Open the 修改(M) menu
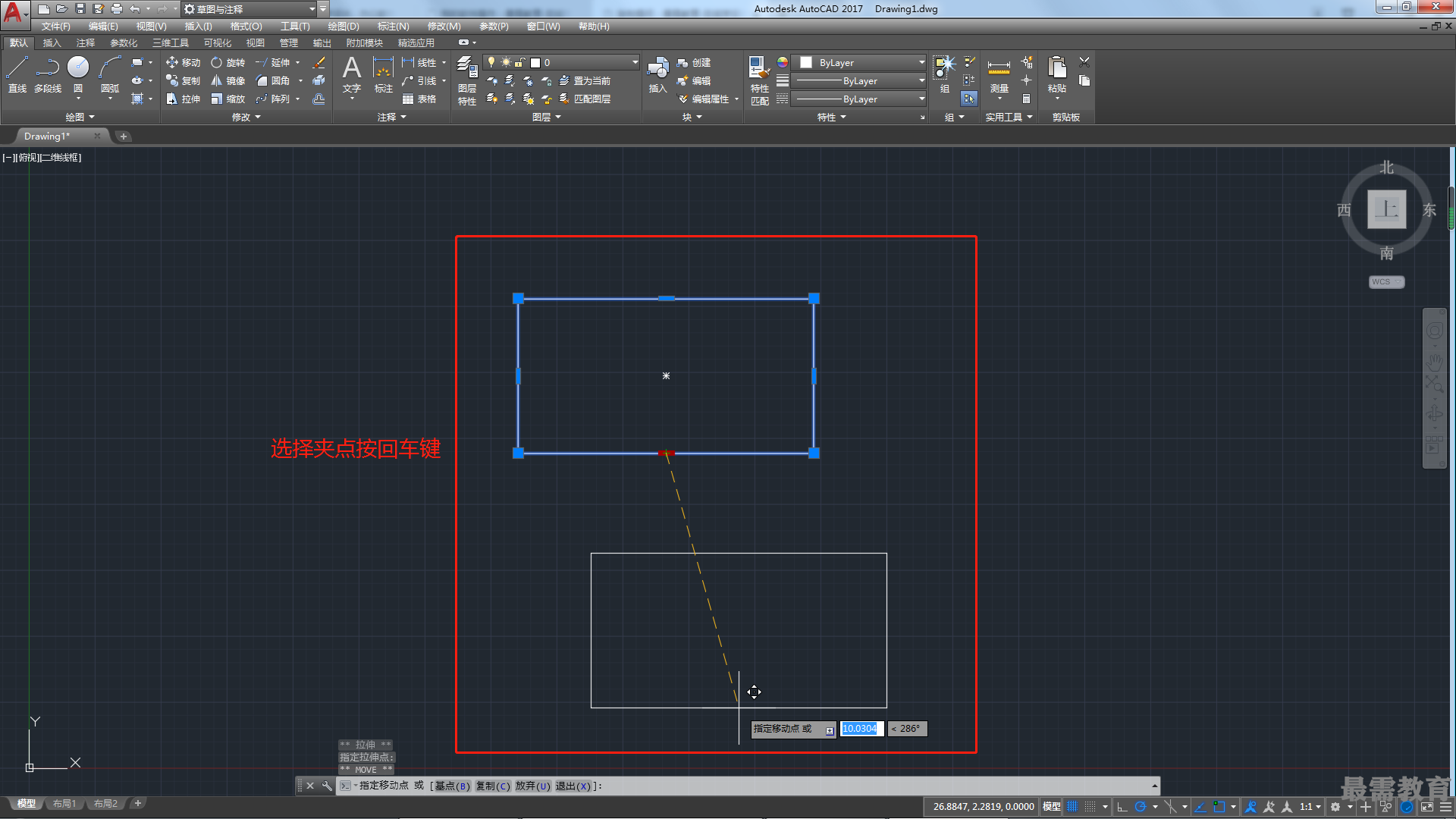The image size is (1456, 819). click(444, 27)
